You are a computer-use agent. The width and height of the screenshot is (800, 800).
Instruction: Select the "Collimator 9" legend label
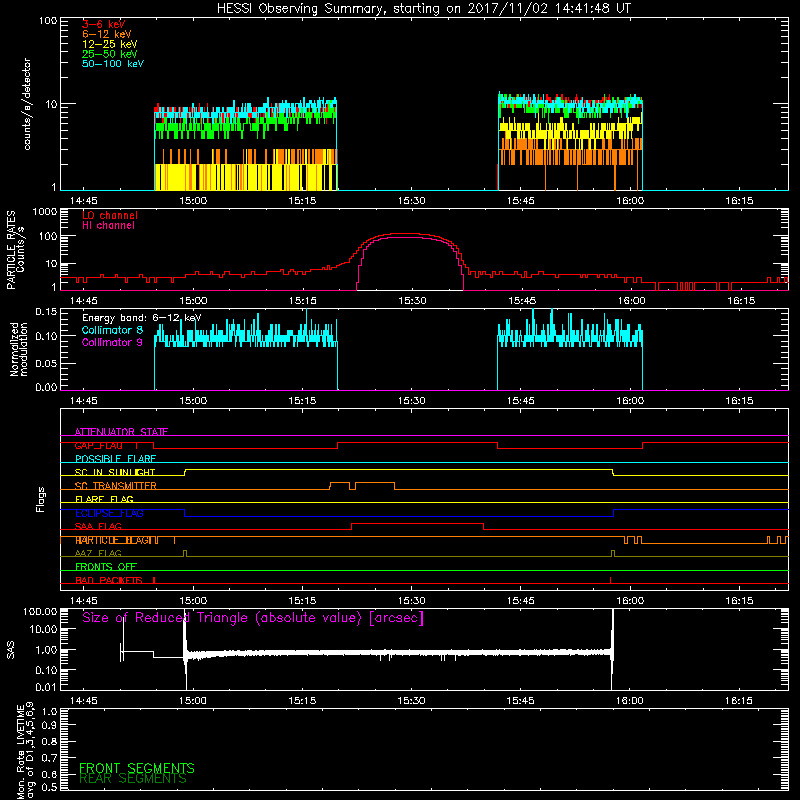click(112, 342)
